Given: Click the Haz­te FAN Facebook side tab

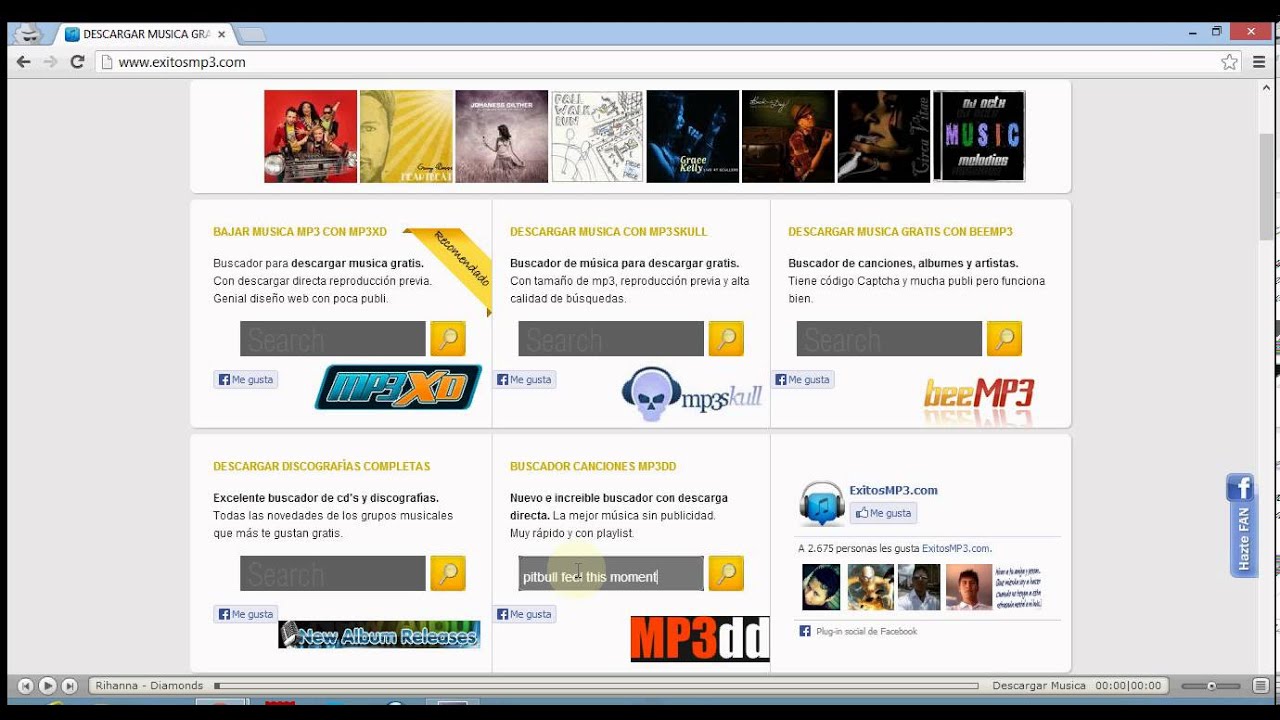Looking at the screenshot, I should (1242, 524).
